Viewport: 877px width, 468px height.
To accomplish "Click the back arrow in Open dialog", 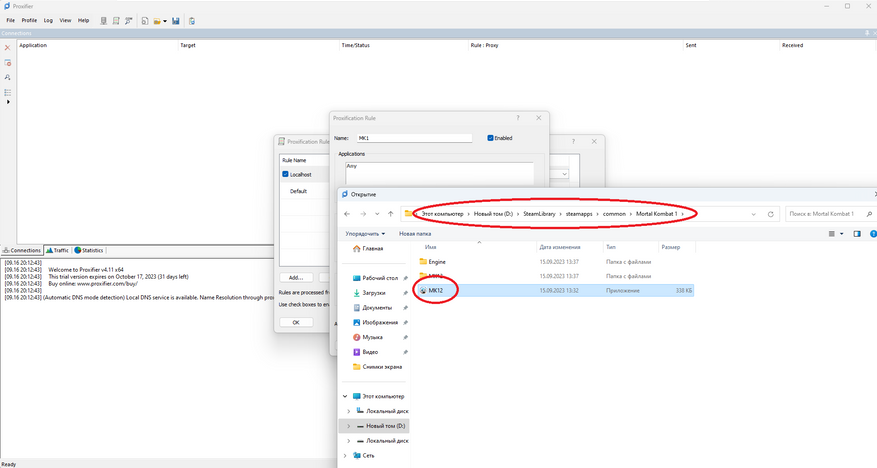I will pyautogui.click(x=347, y=214).
